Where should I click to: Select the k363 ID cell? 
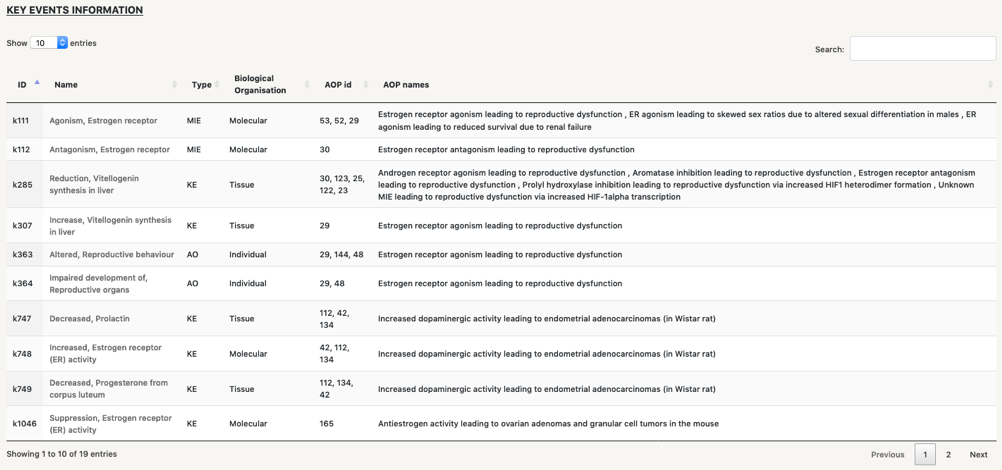pos(25,255)
